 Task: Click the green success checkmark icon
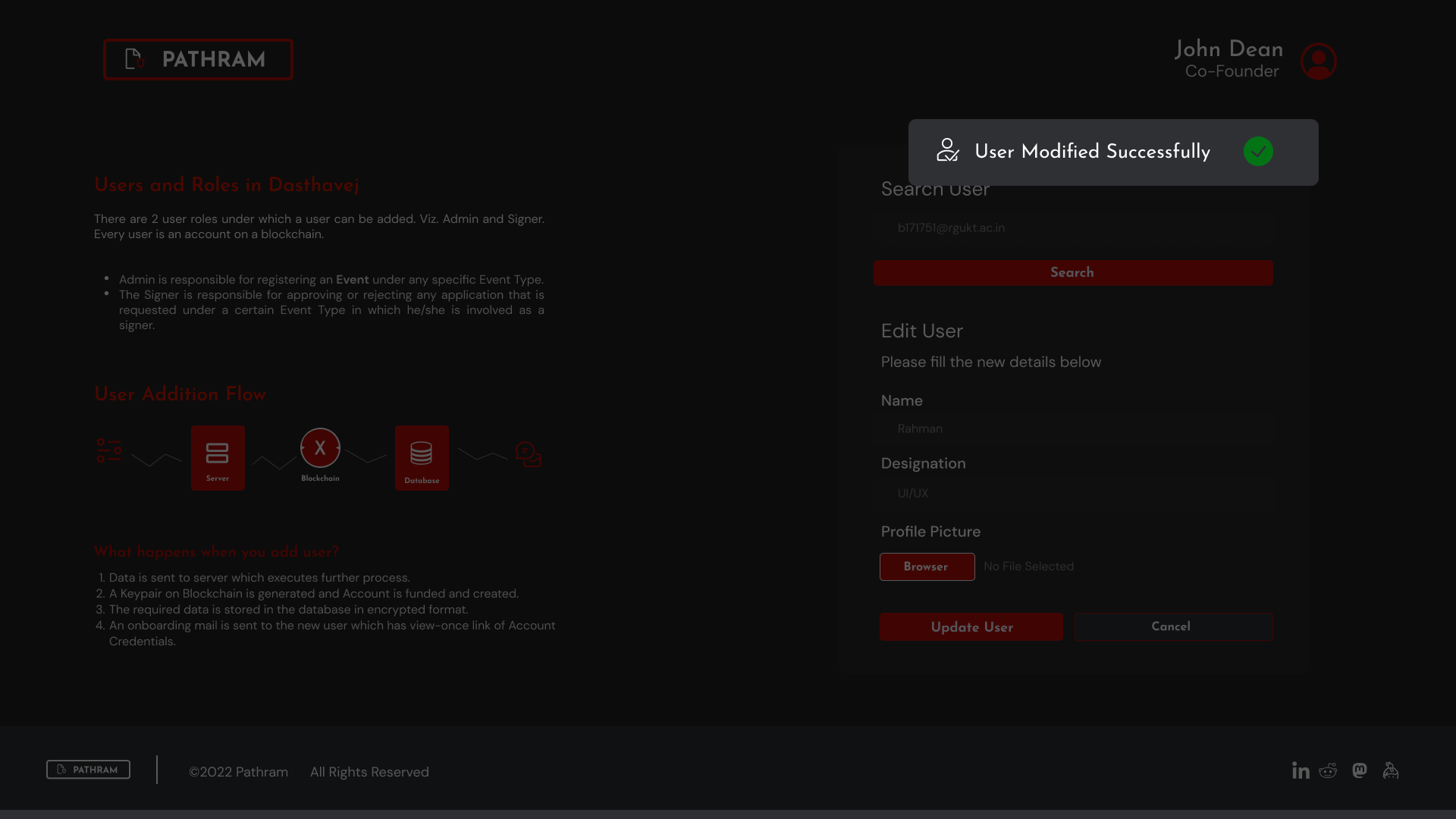coord(1258,152)
